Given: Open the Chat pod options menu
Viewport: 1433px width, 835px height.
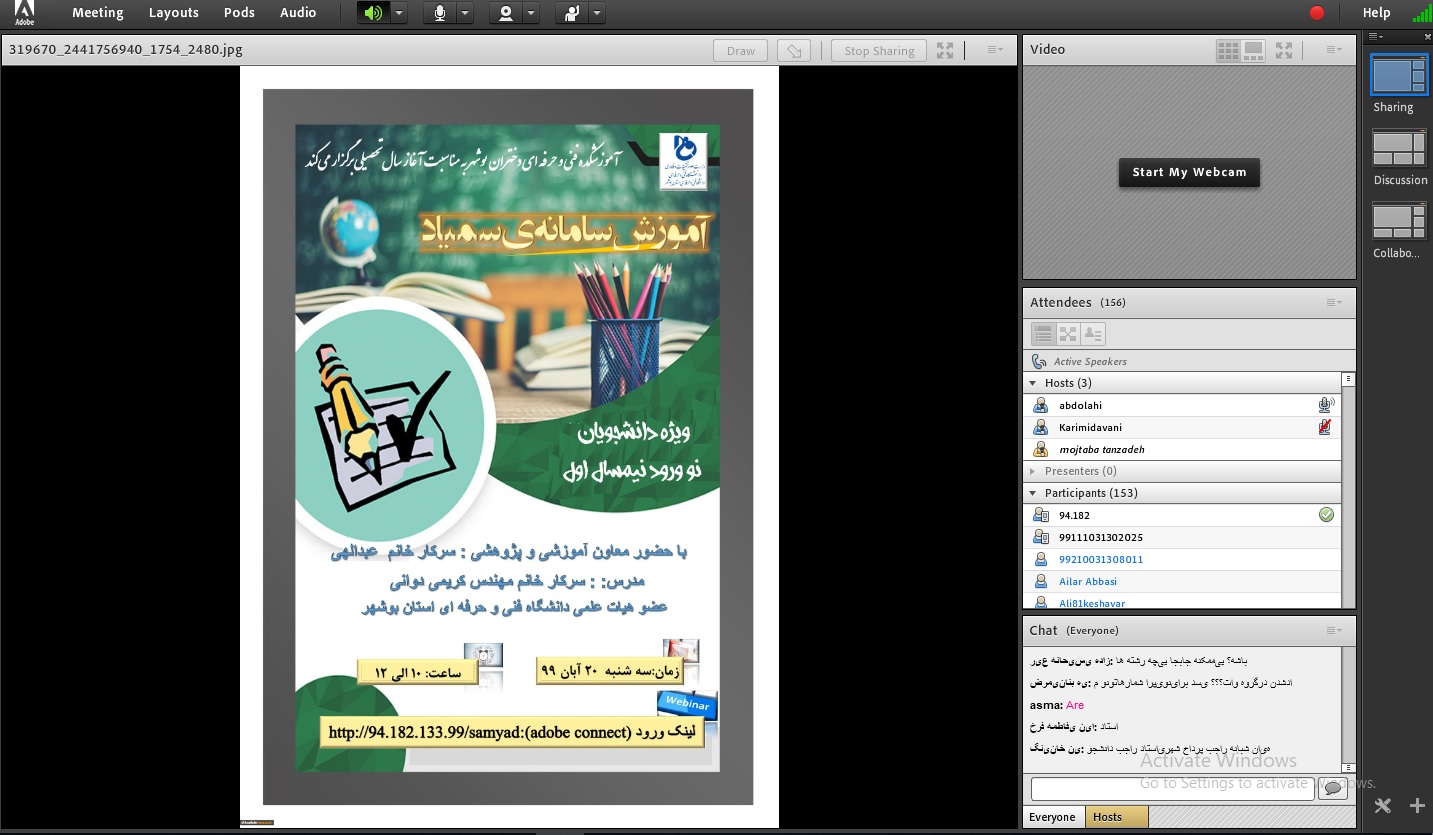Looking at the screenshot, I should tap(1334, 631).
